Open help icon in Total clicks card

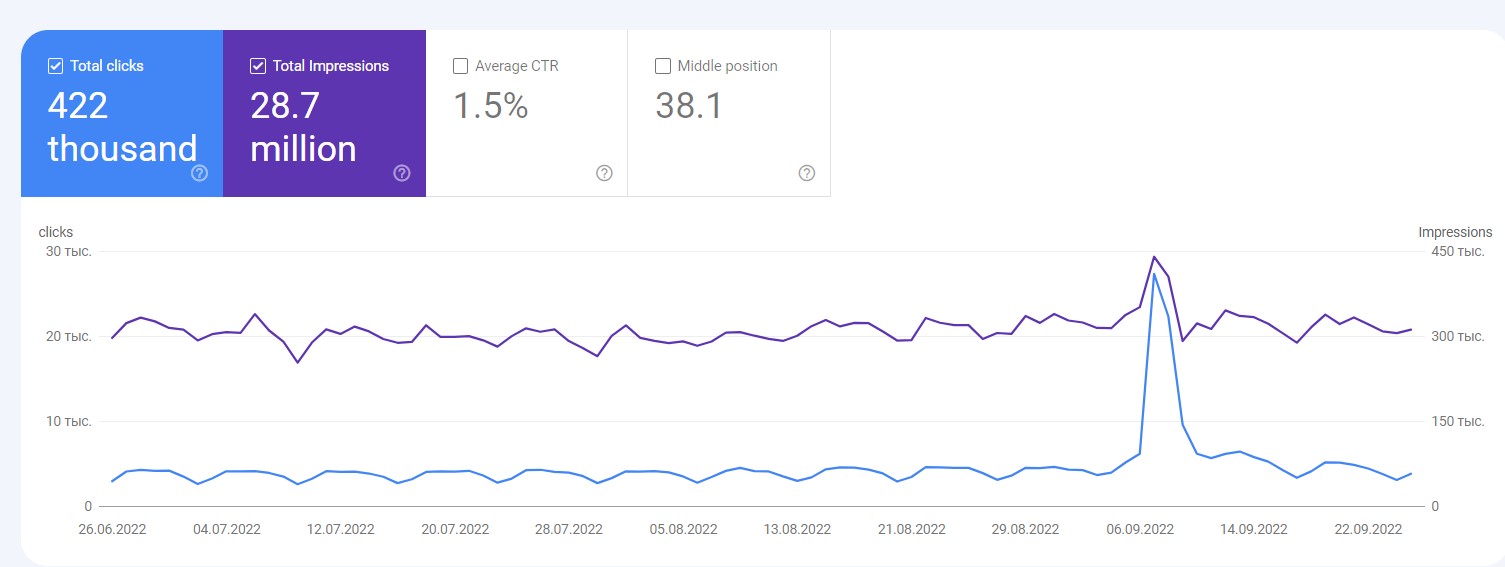(x=199, y=173)
